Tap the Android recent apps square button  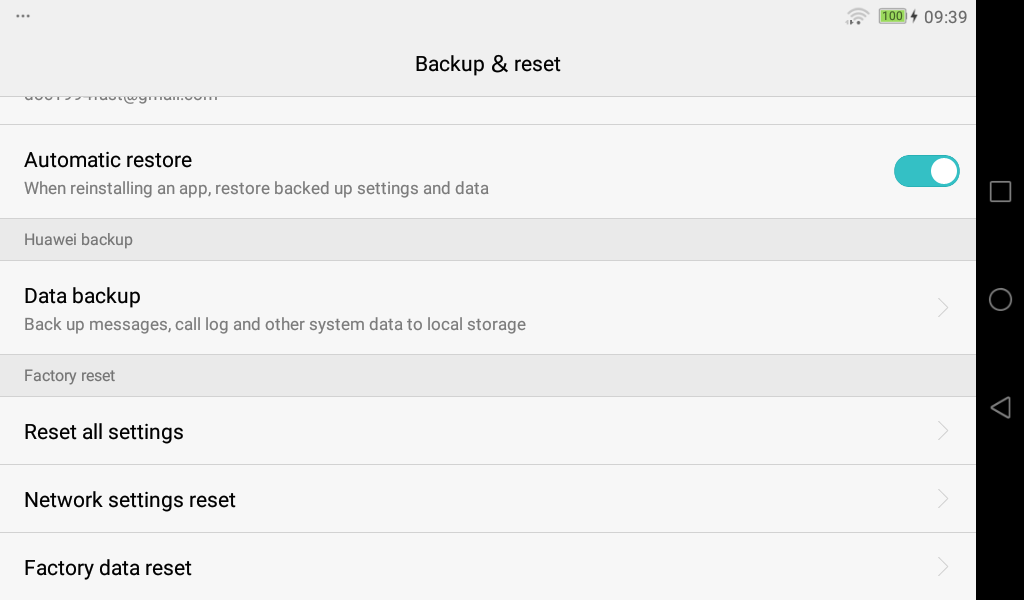(x=1000, y=192)
